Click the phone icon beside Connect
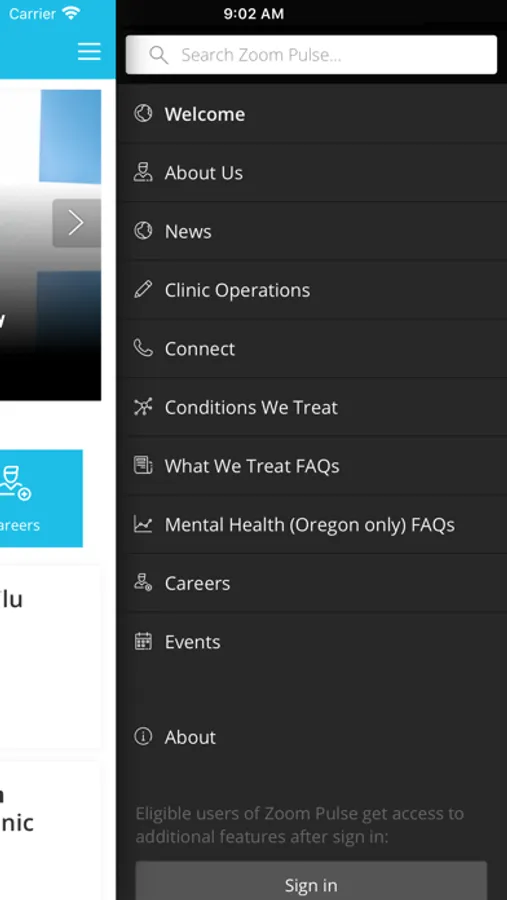 click(143, 348)
